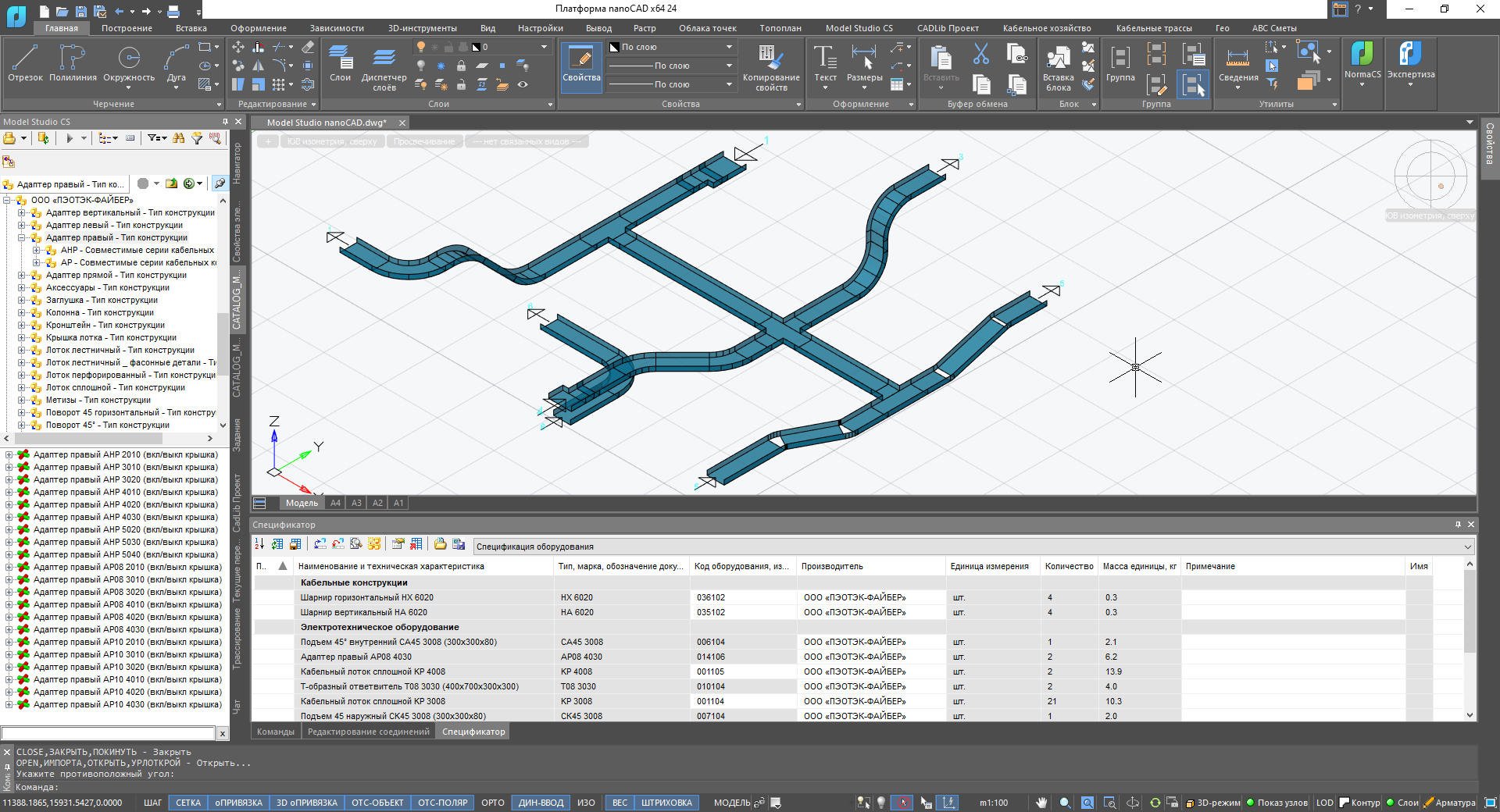Click the layer 0 color swatch
Screen dimensions: 1500x812
pyautogui.click(x=476, y=47)
